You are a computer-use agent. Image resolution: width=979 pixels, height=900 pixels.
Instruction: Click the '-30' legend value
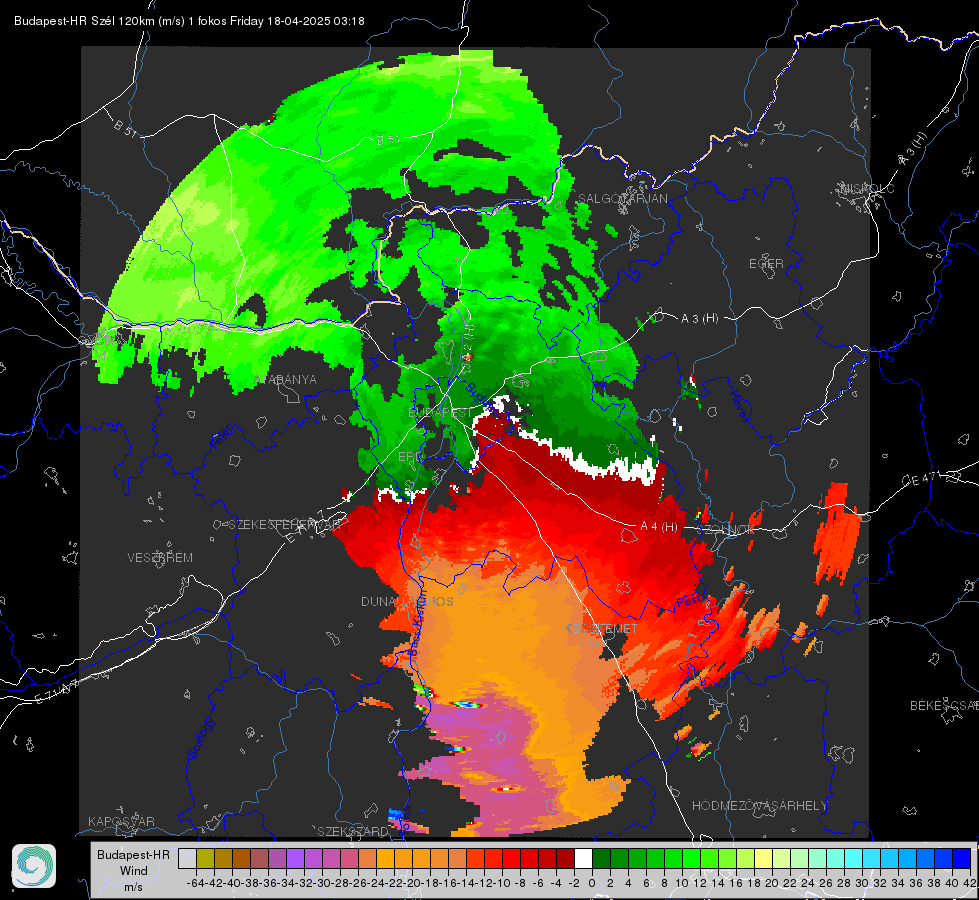[322, 883]
